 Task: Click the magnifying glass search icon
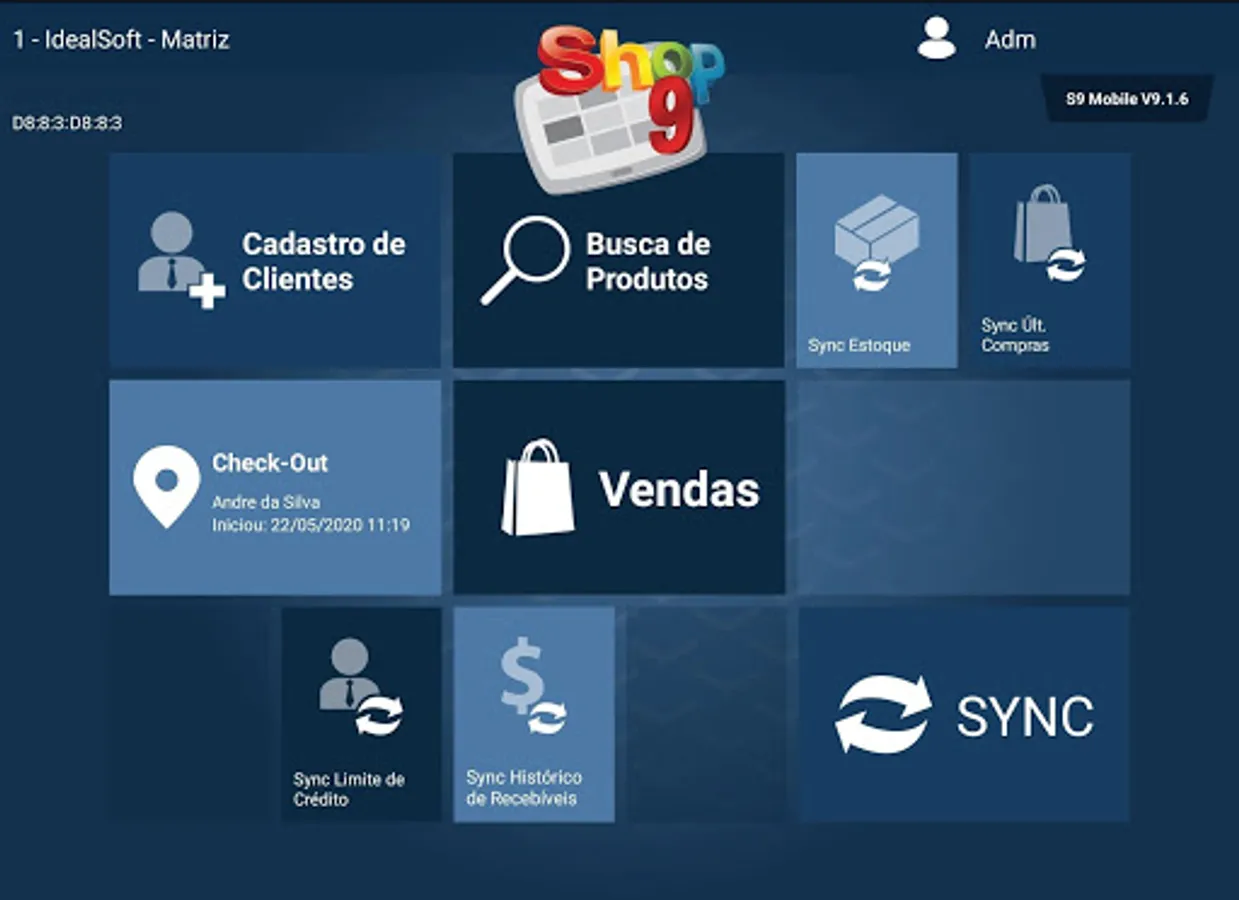pos(525,260)
